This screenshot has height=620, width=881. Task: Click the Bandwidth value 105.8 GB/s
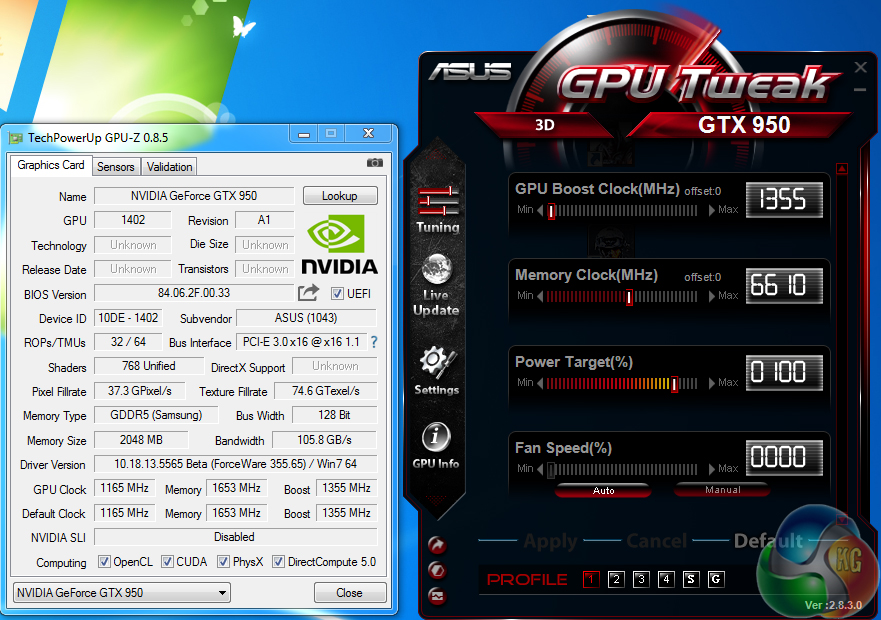325,440
